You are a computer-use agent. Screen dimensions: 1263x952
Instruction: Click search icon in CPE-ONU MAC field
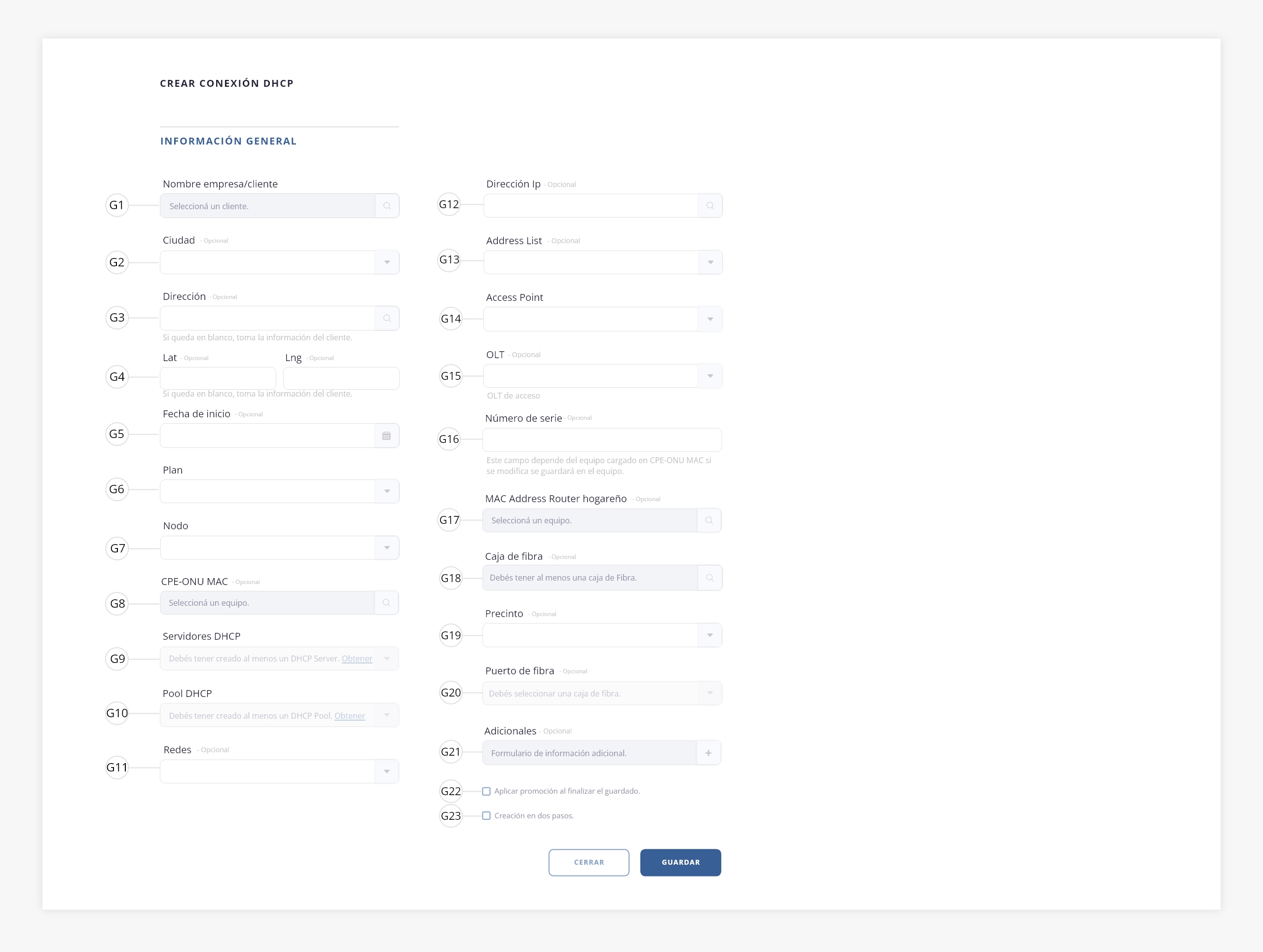tap(386, 603)
